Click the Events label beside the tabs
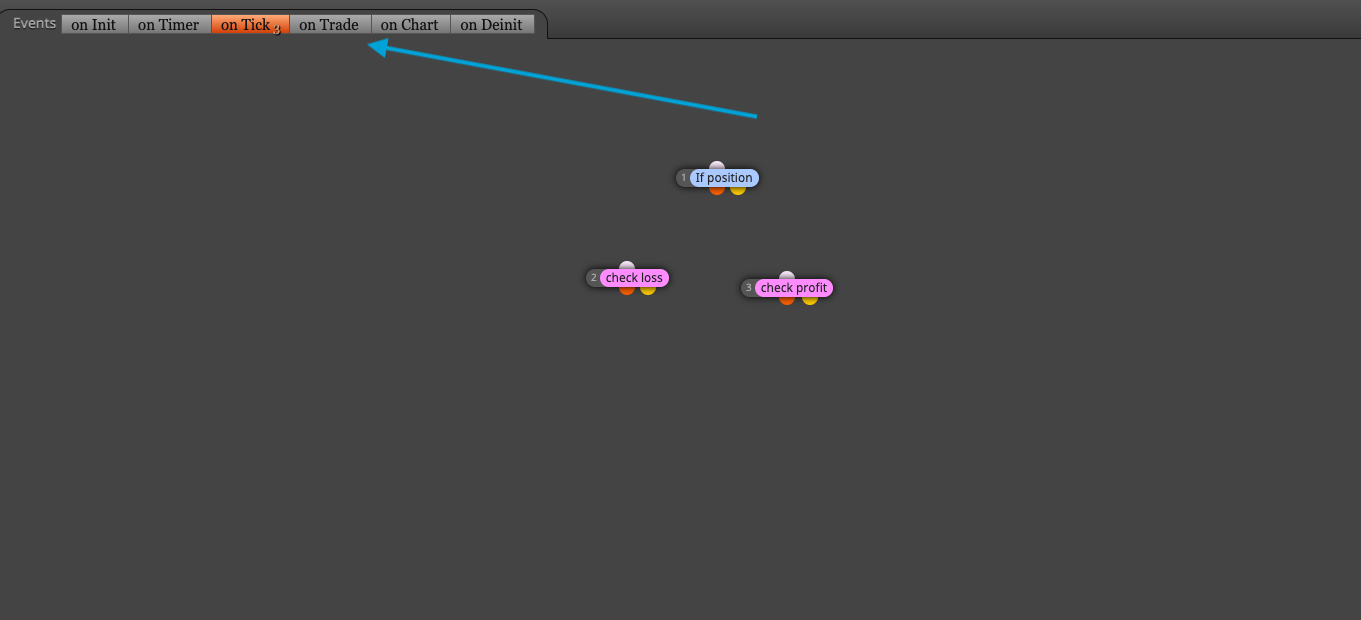The width and height of the screenshot is (1361, 620). coord(35,23)
